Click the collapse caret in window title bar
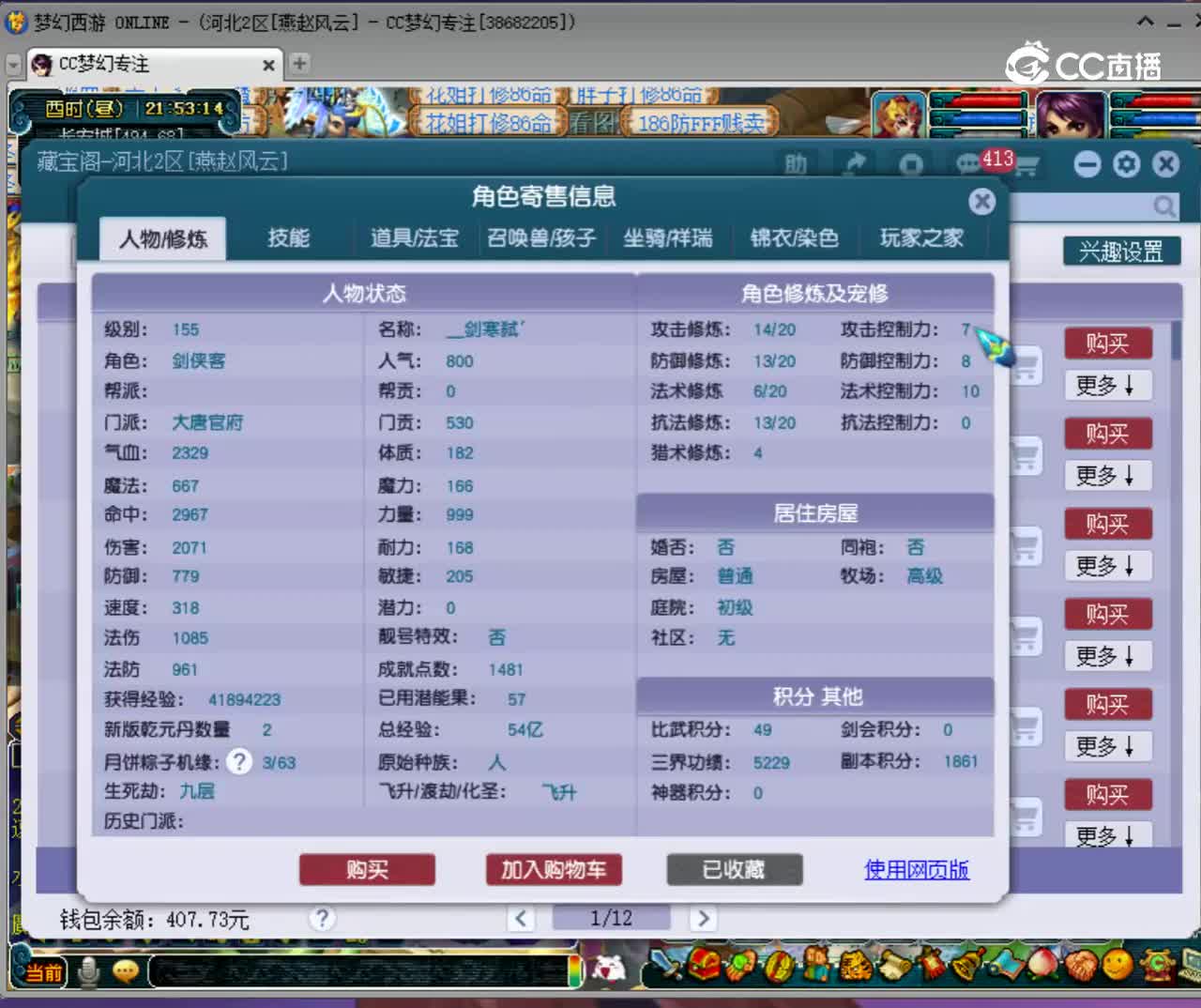This screenshot has width=1201, height=1008. click(1146, 21)
